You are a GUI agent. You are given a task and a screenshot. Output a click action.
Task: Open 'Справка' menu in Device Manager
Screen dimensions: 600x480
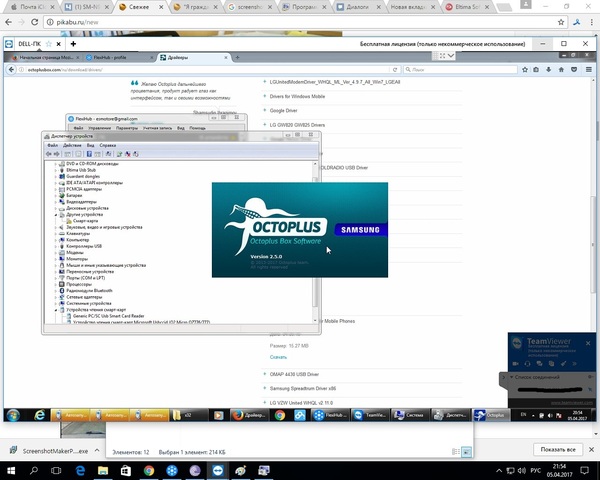click(108, 145)
